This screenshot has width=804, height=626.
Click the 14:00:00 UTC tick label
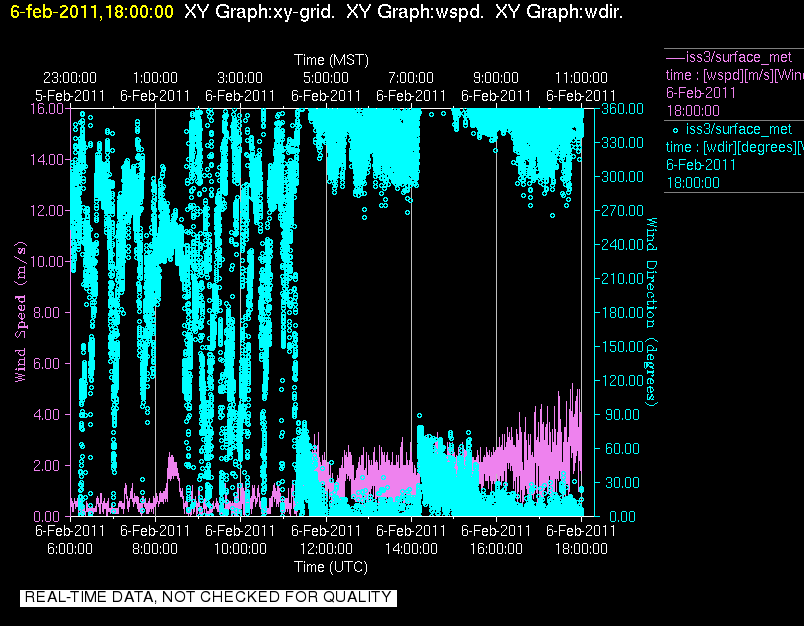point(411,549)
